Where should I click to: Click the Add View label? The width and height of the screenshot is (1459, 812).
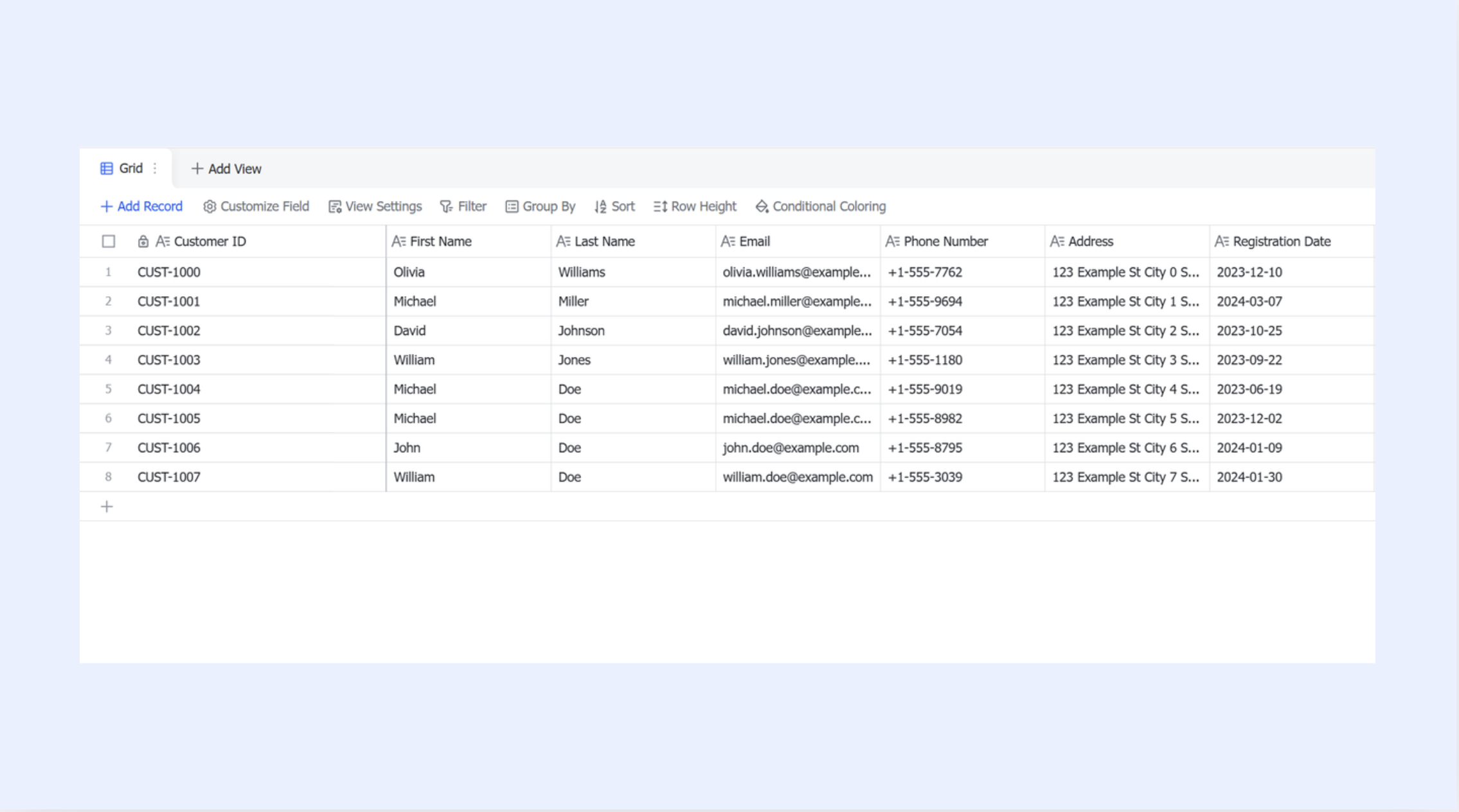(x=235, y=169)
